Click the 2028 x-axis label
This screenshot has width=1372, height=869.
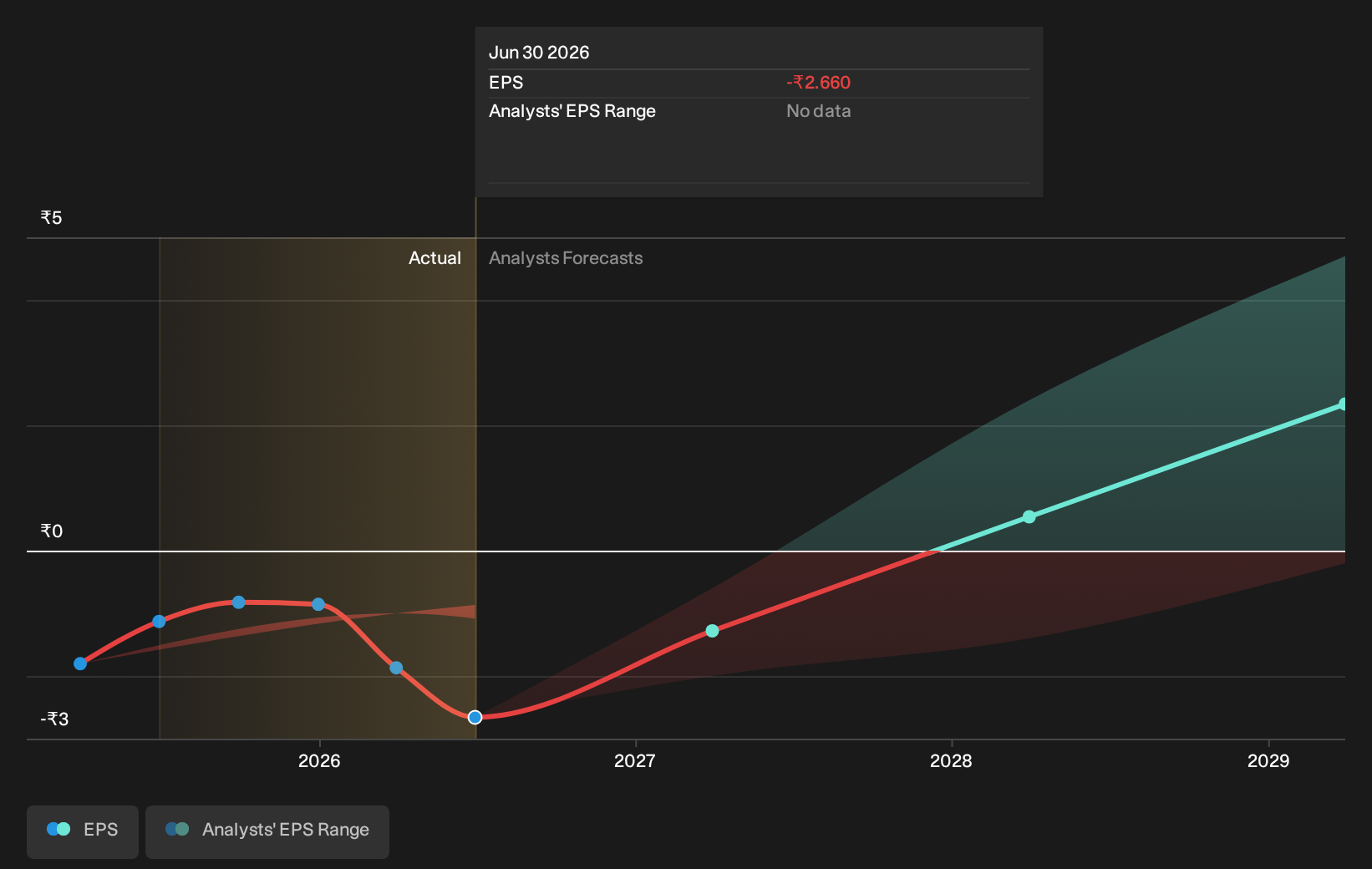[x=951, y=760]
